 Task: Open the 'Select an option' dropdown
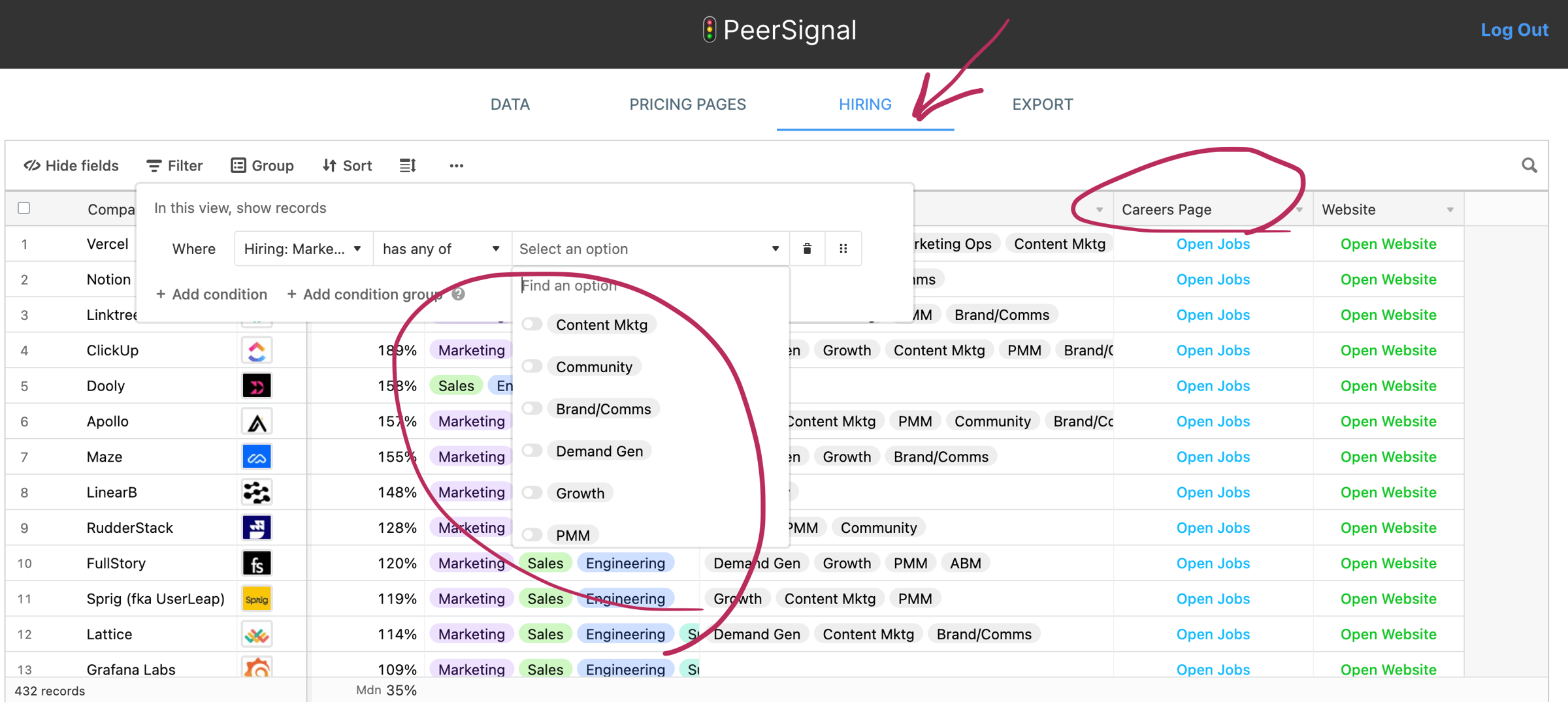click(x=650, y=249)
